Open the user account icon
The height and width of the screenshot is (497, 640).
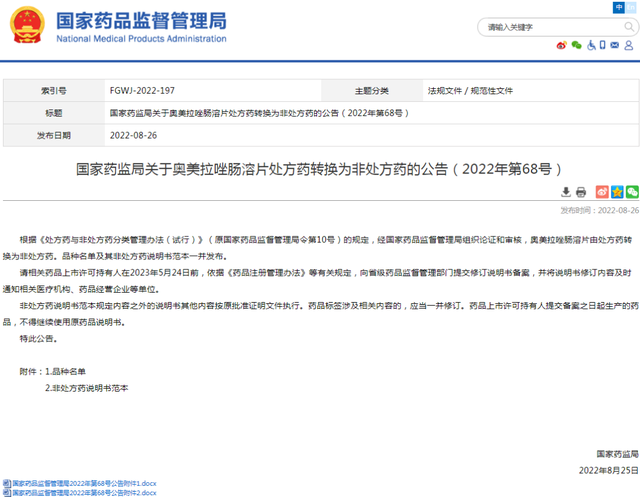tap(629, 45)
